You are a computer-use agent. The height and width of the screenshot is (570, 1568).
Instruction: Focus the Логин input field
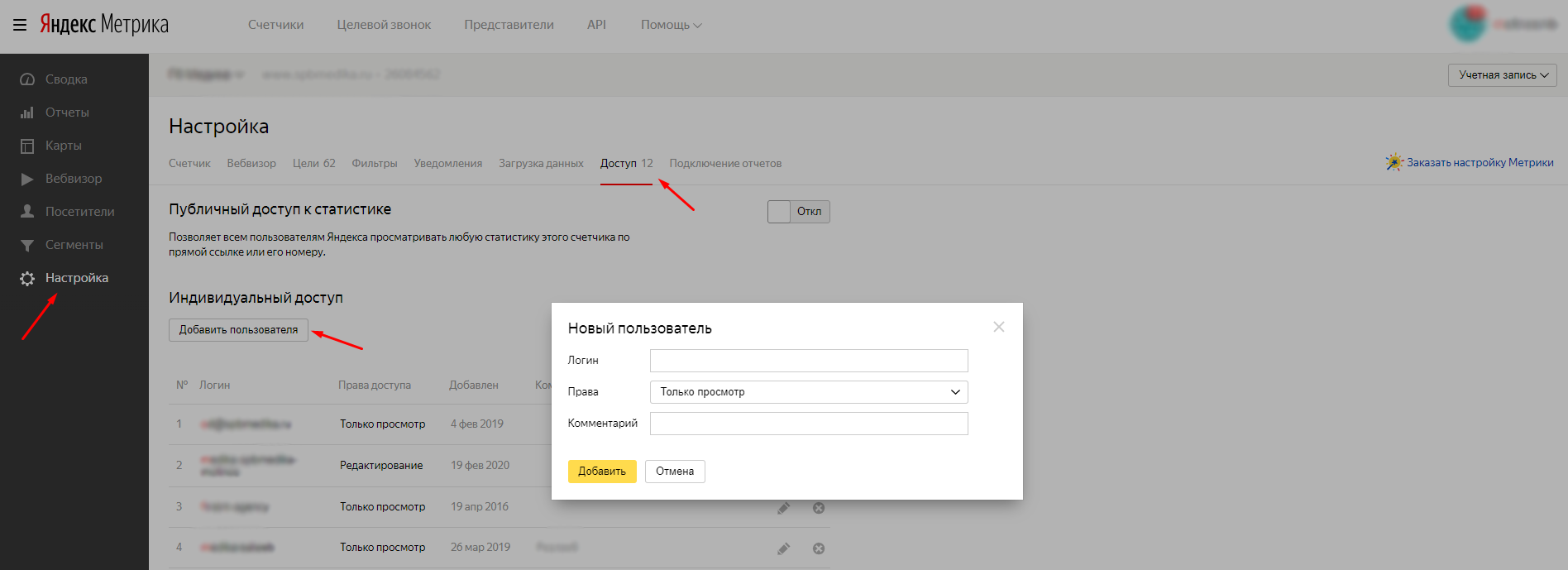coord(809,361)
